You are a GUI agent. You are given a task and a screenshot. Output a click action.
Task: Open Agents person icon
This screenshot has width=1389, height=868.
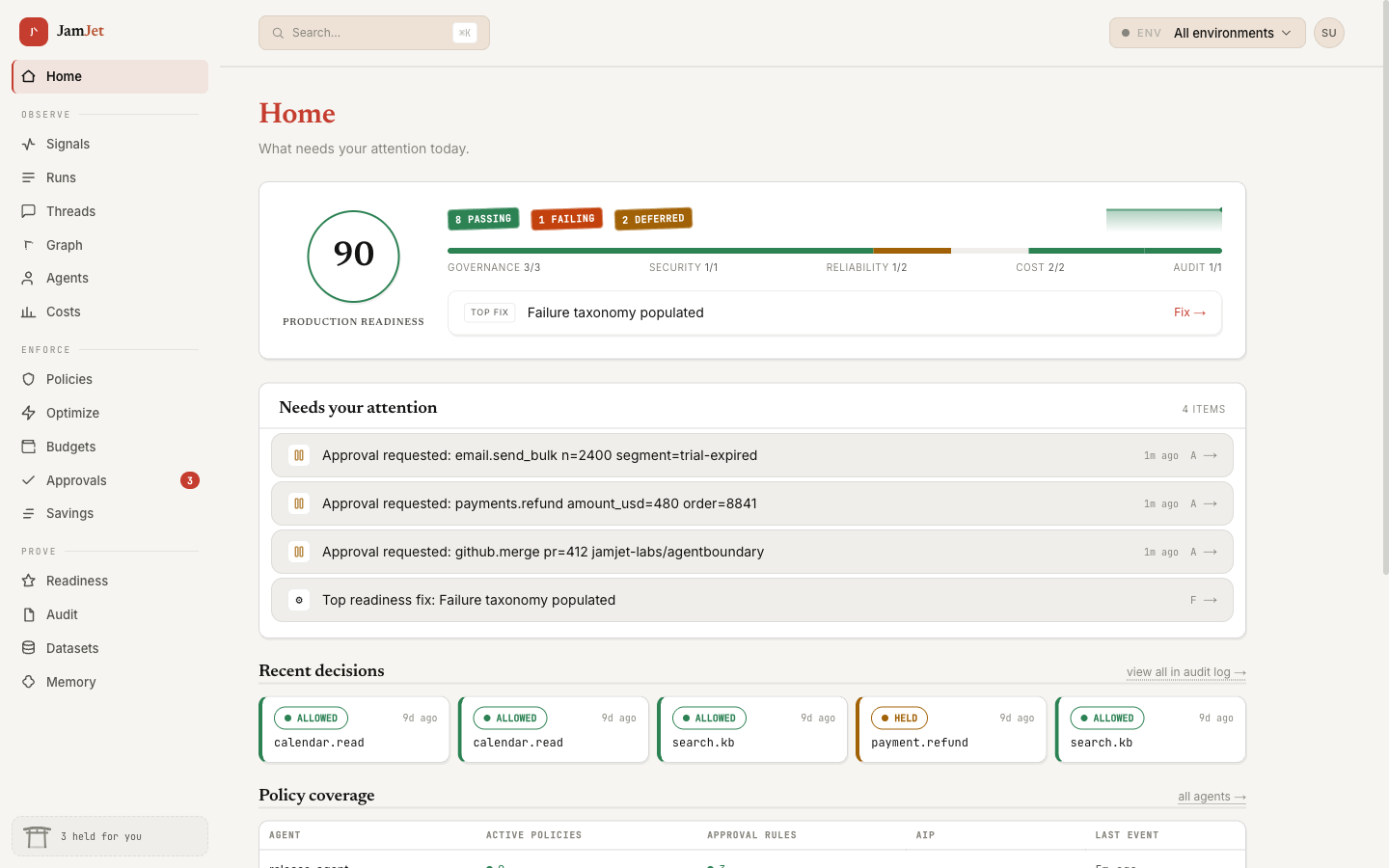(29, 278)
